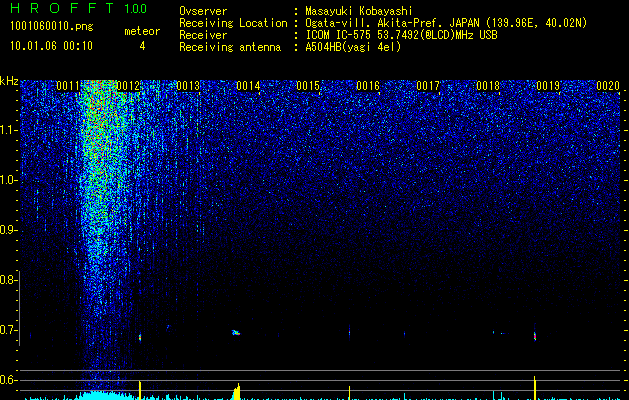The height and width of the screenshot is (400, 629).
Task: Click the 'Receiving Location' label
Action: [233, 23]
